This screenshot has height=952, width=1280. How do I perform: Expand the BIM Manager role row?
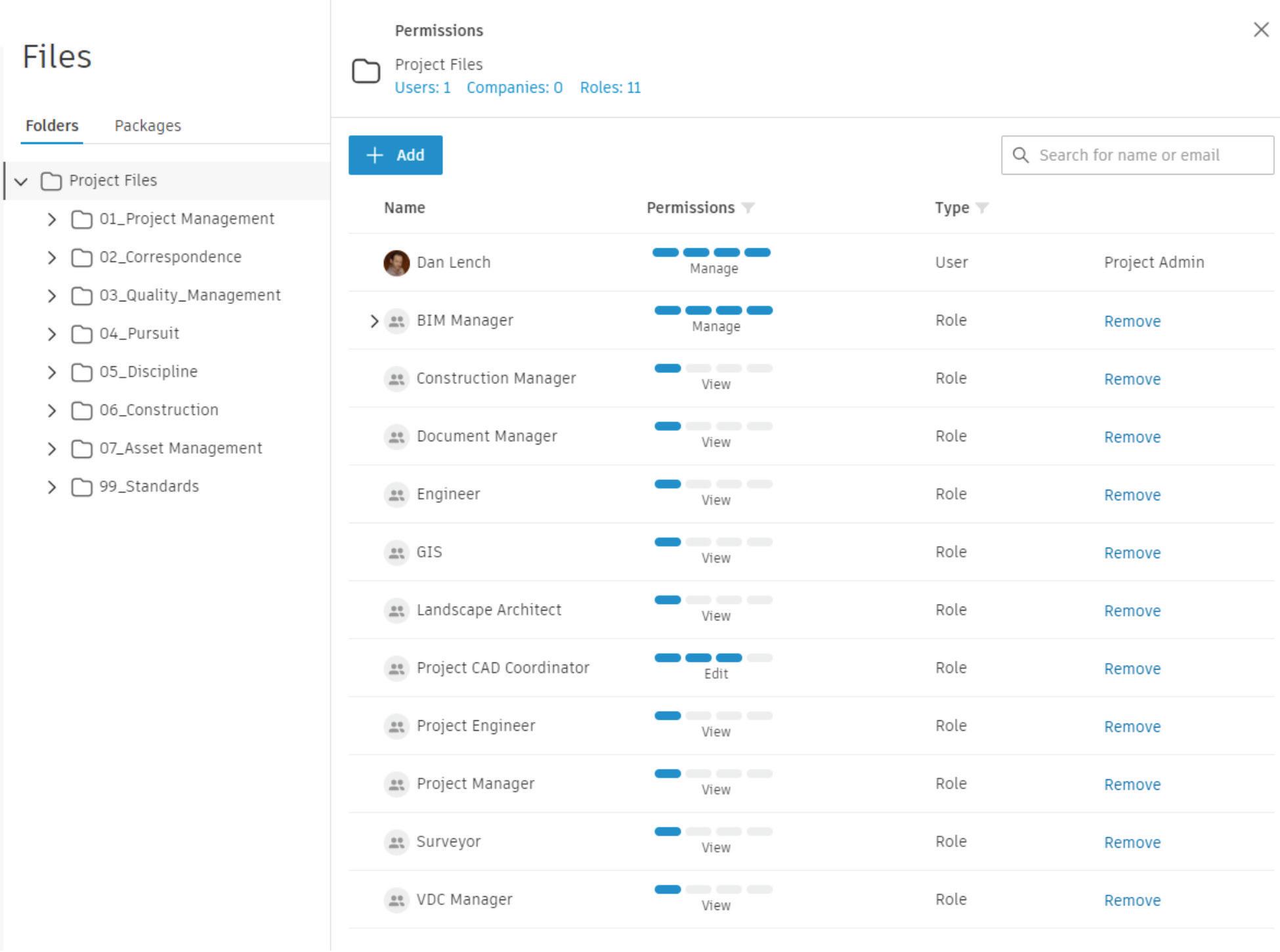coord(374,321)
